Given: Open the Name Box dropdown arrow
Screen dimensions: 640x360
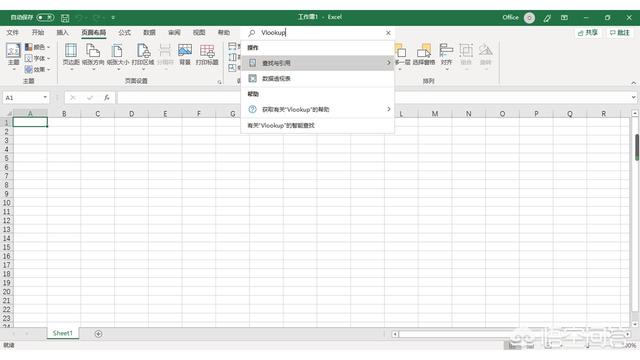Looking at the screenshot, I should (45, 98).
